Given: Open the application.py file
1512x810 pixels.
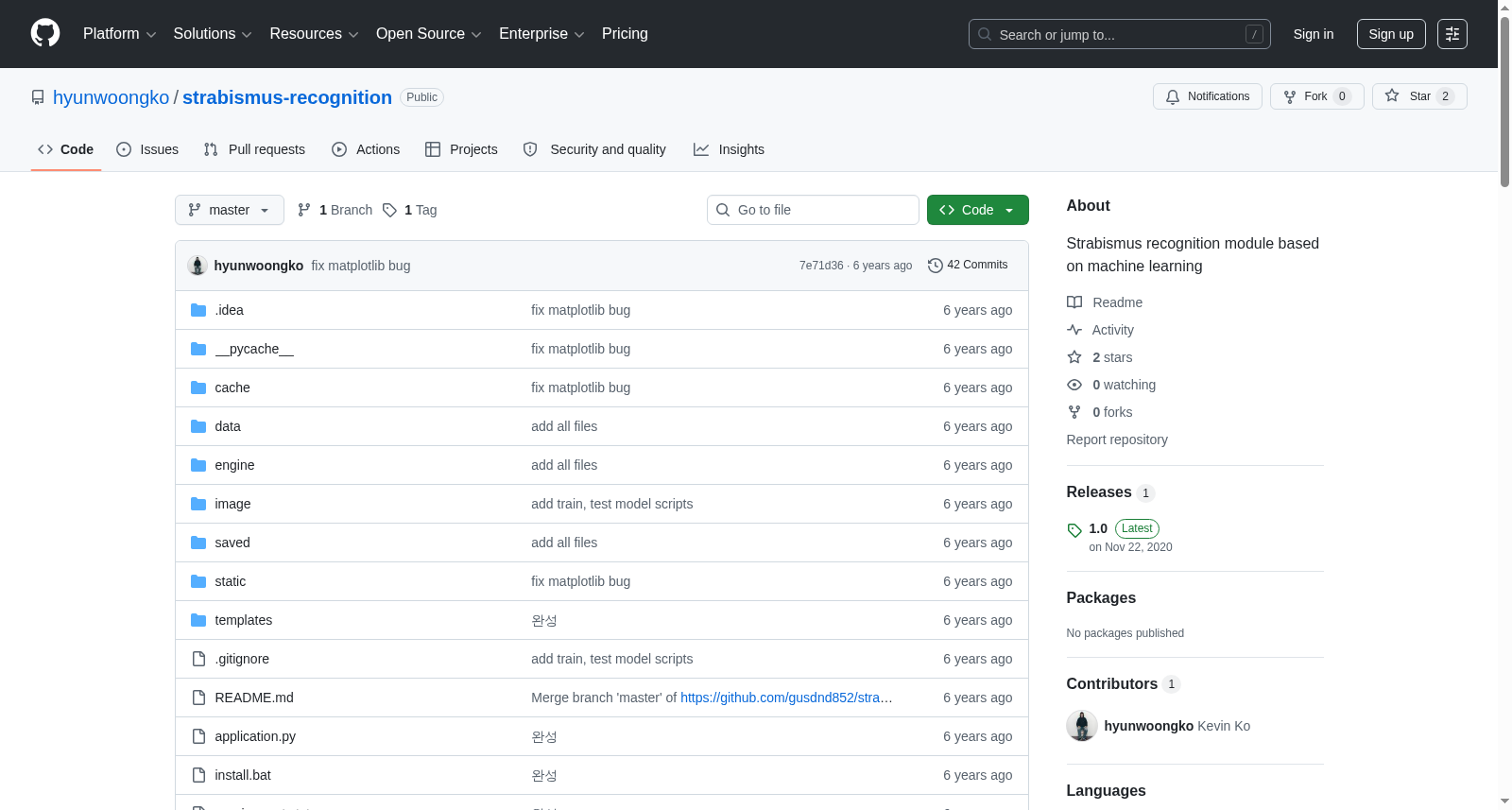Looking at the screenshot, I should [255, 736].
